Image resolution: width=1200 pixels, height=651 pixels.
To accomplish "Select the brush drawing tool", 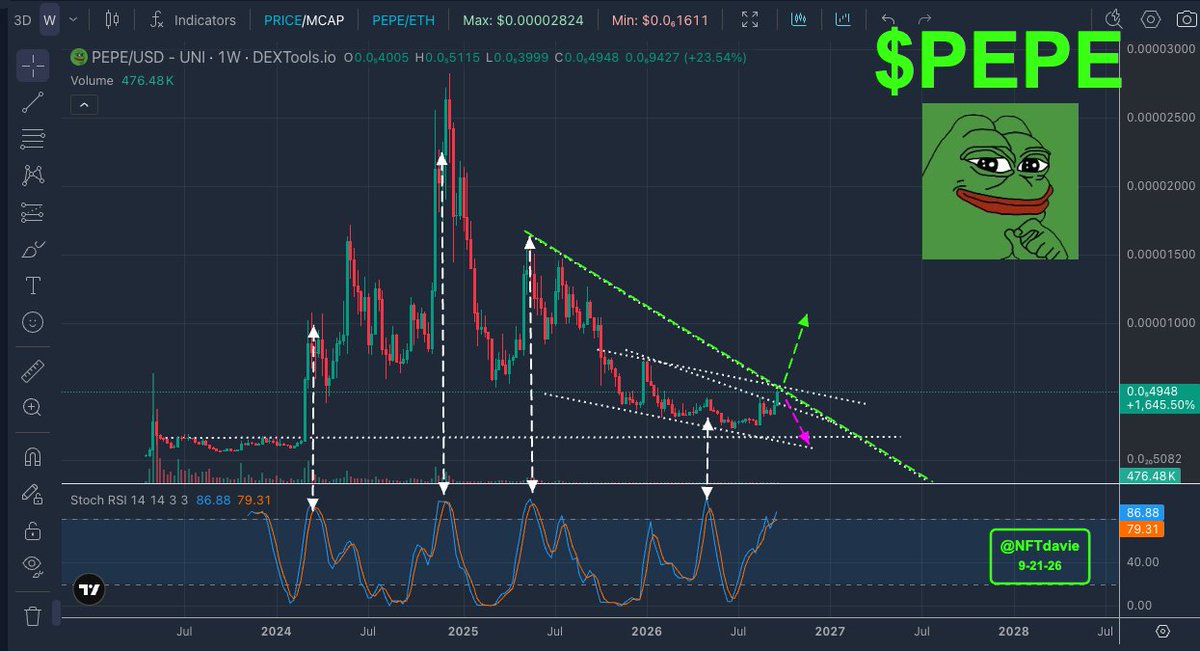I will click(33, 249).
